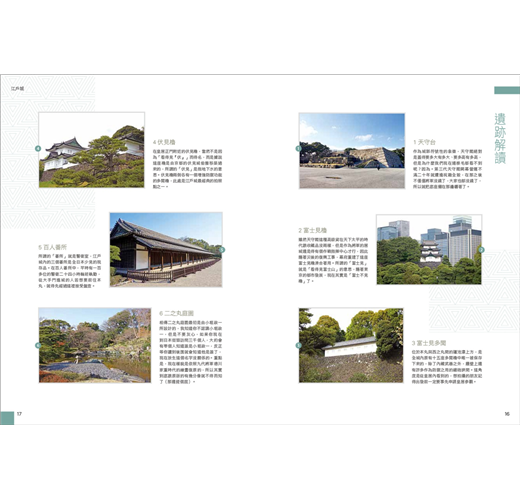Open the 百人番所 long guardhouse photo
The image size is (520, 500).
click(166, 249)
